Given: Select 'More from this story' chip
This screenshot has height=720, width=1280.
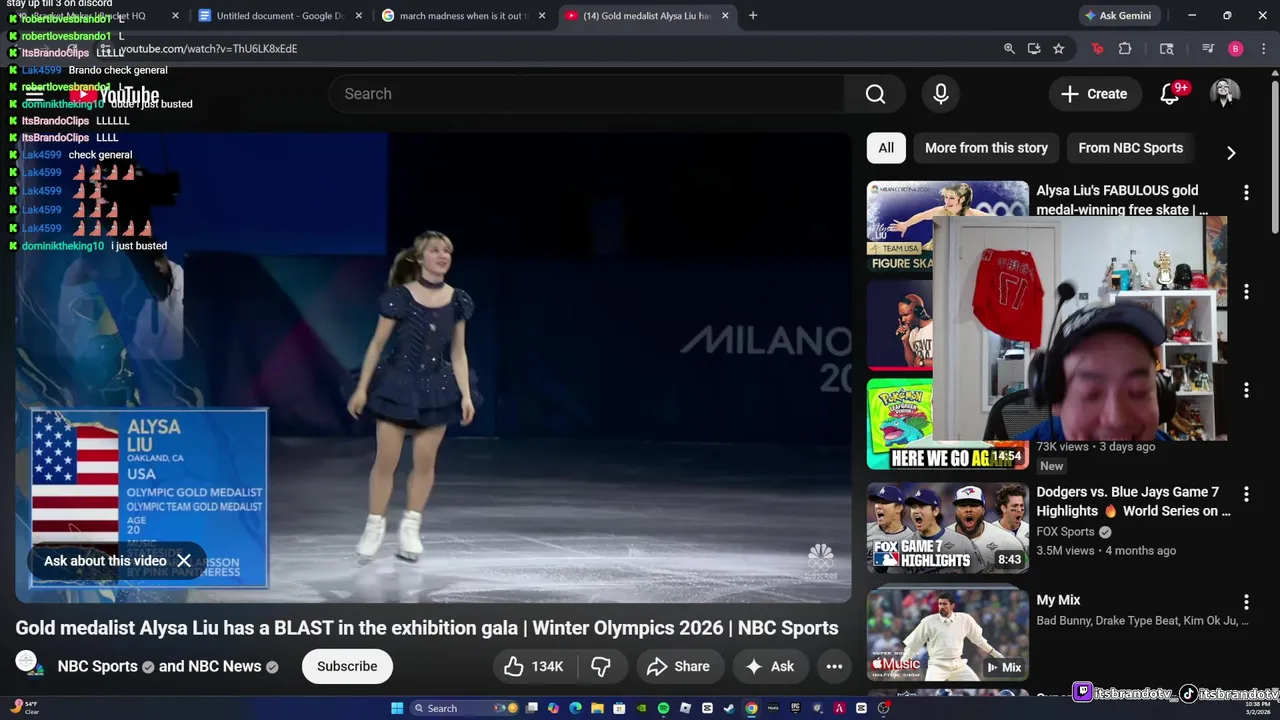Looking at the screenshot, I should coord(986,148).
